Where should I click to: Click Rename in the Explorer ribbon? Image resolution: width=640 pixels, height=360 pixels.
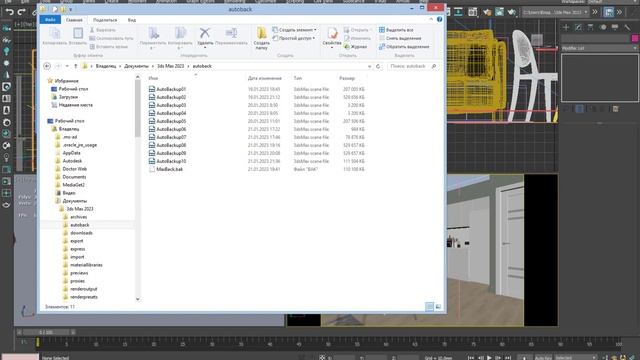231,36
